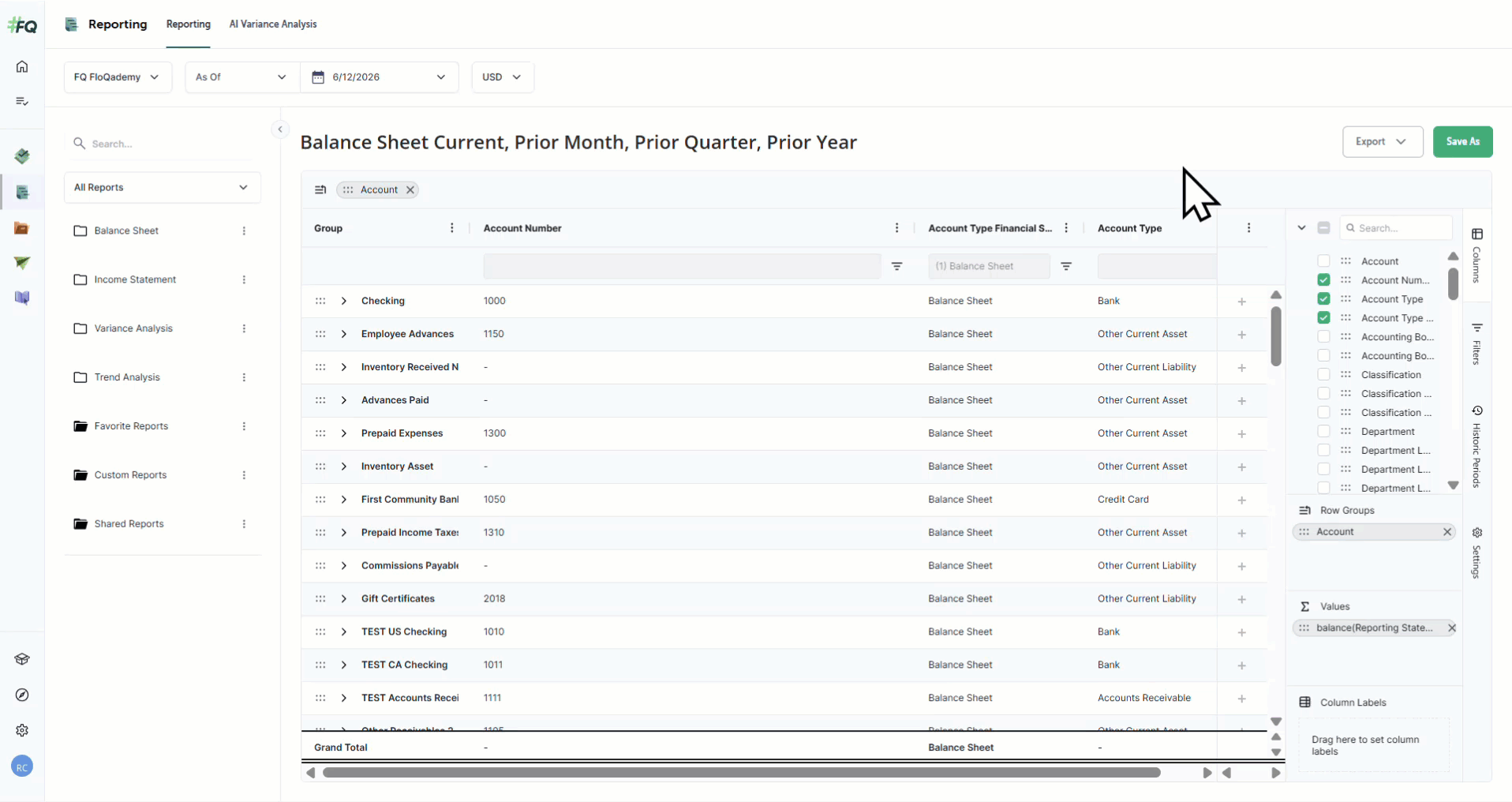
Task: Open the home icon in left sidebar
Action: coord(22,66)
